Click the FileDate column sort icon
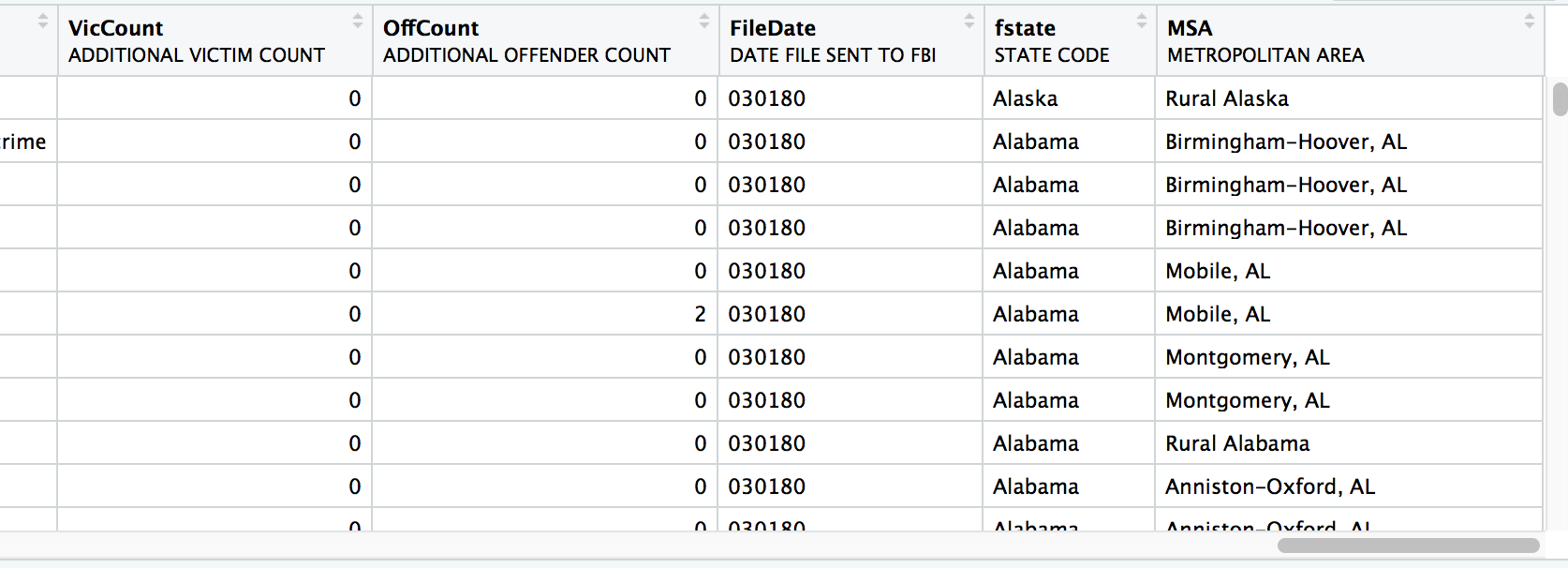The width and height of the screenshot is (1568, 568). coord(969,21)
